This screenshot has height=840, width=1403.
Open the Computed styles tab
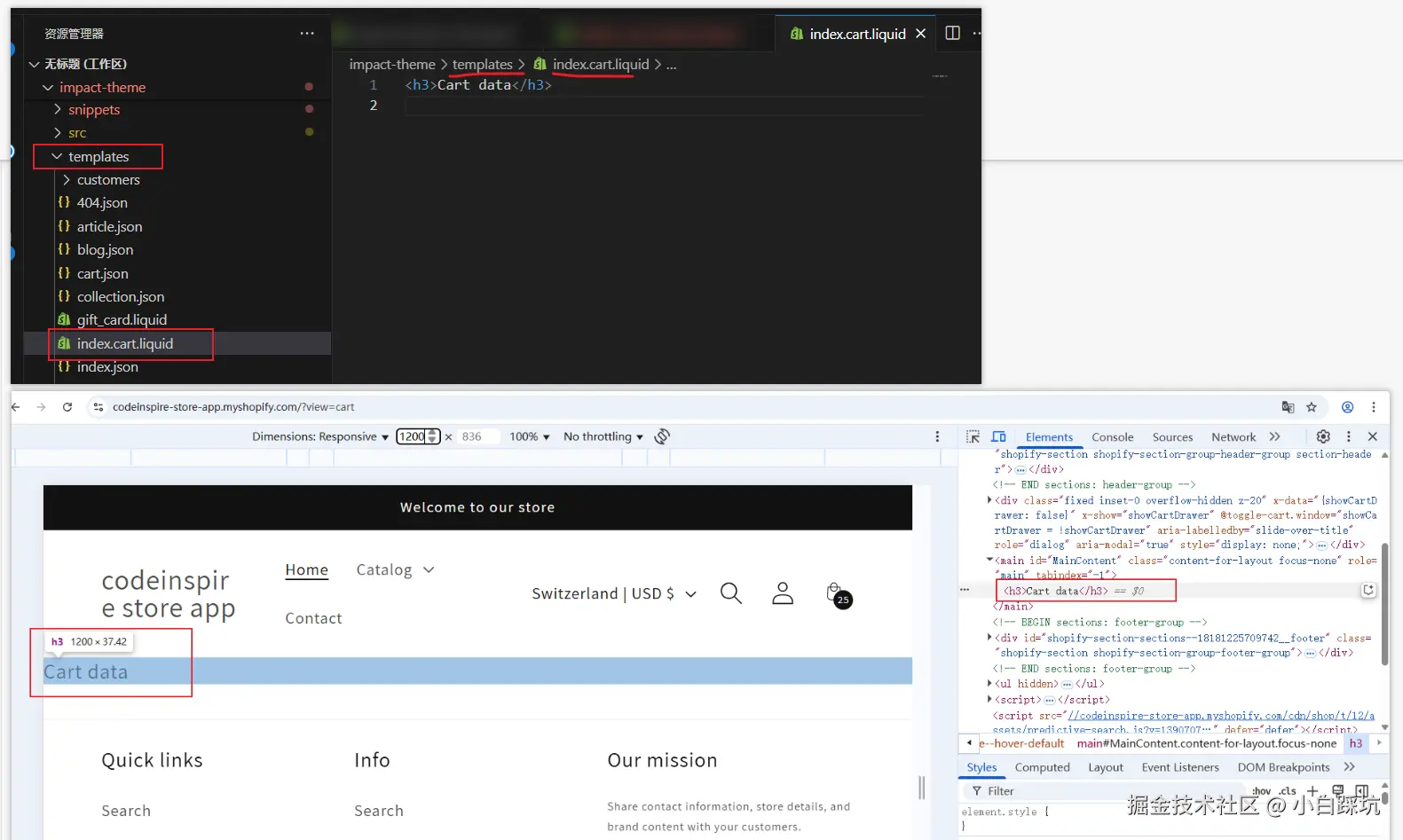point(1042,767)
